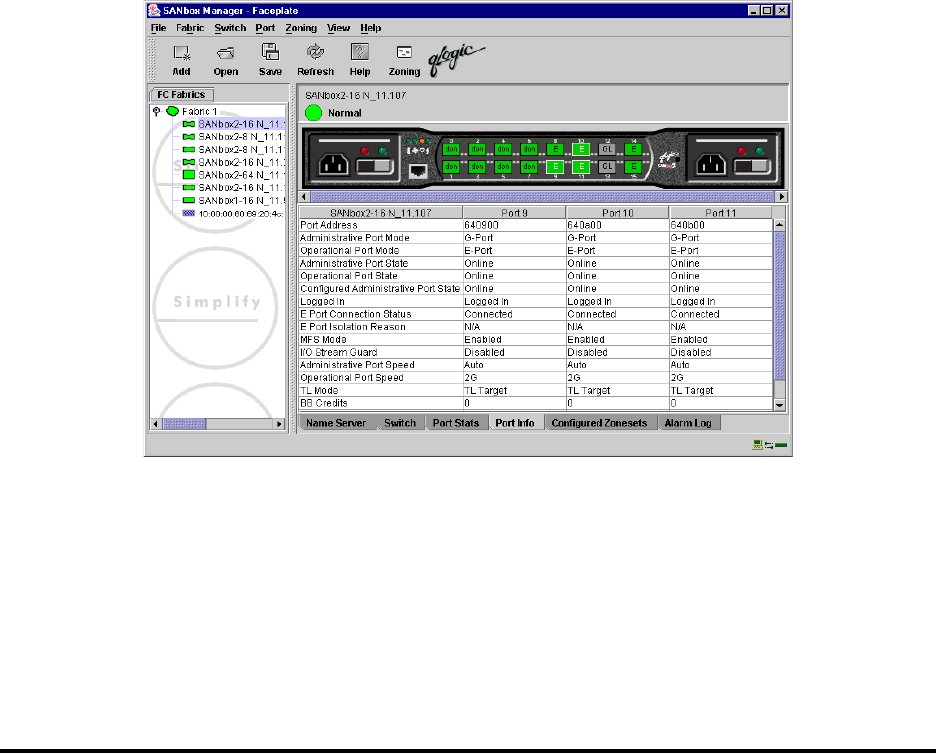Click the Port 10 column header
Screen dimensions: 936x753
coord(615,213)
